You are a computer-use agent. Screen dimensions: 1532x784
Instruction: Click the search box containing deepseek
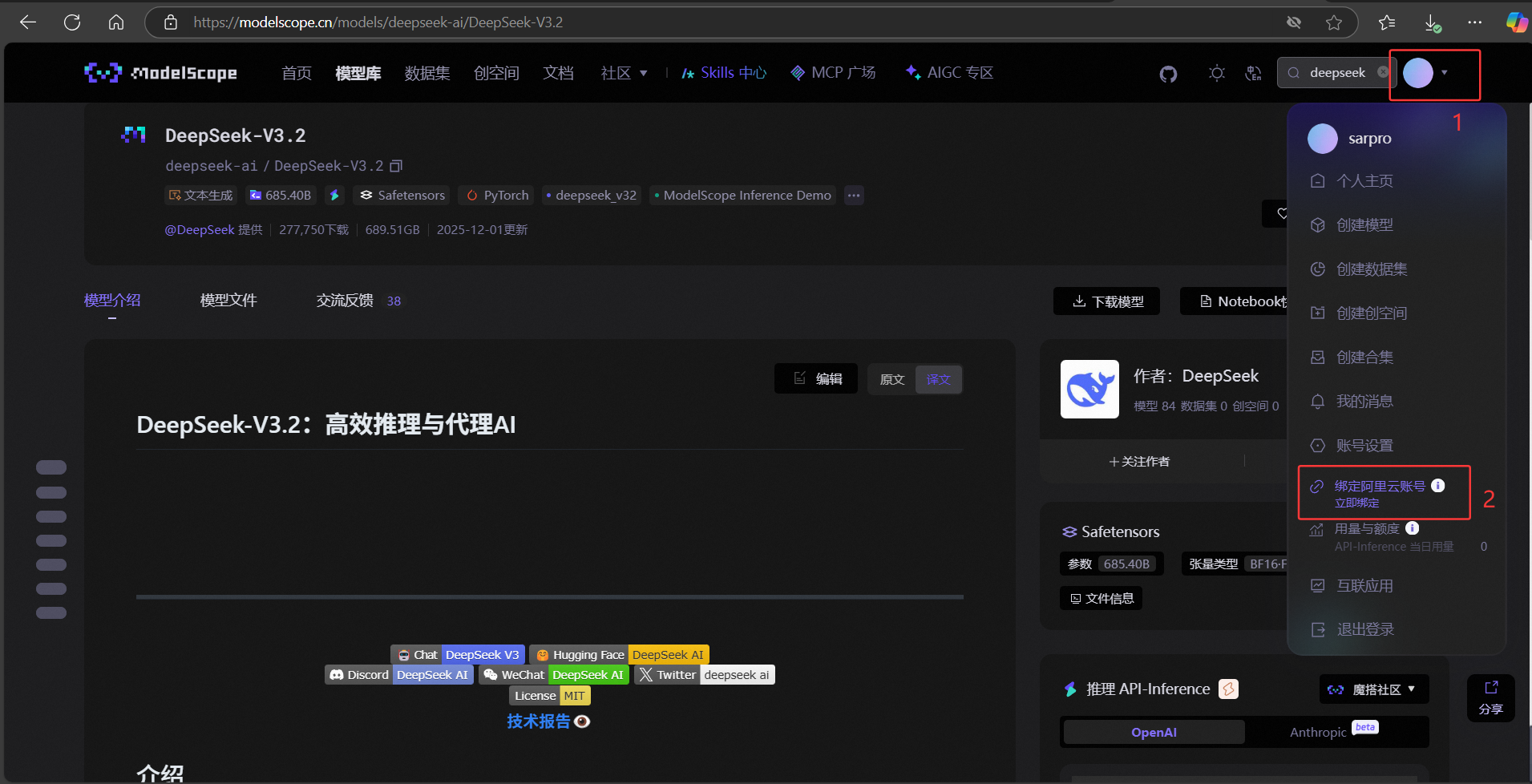coord(1336,72)
